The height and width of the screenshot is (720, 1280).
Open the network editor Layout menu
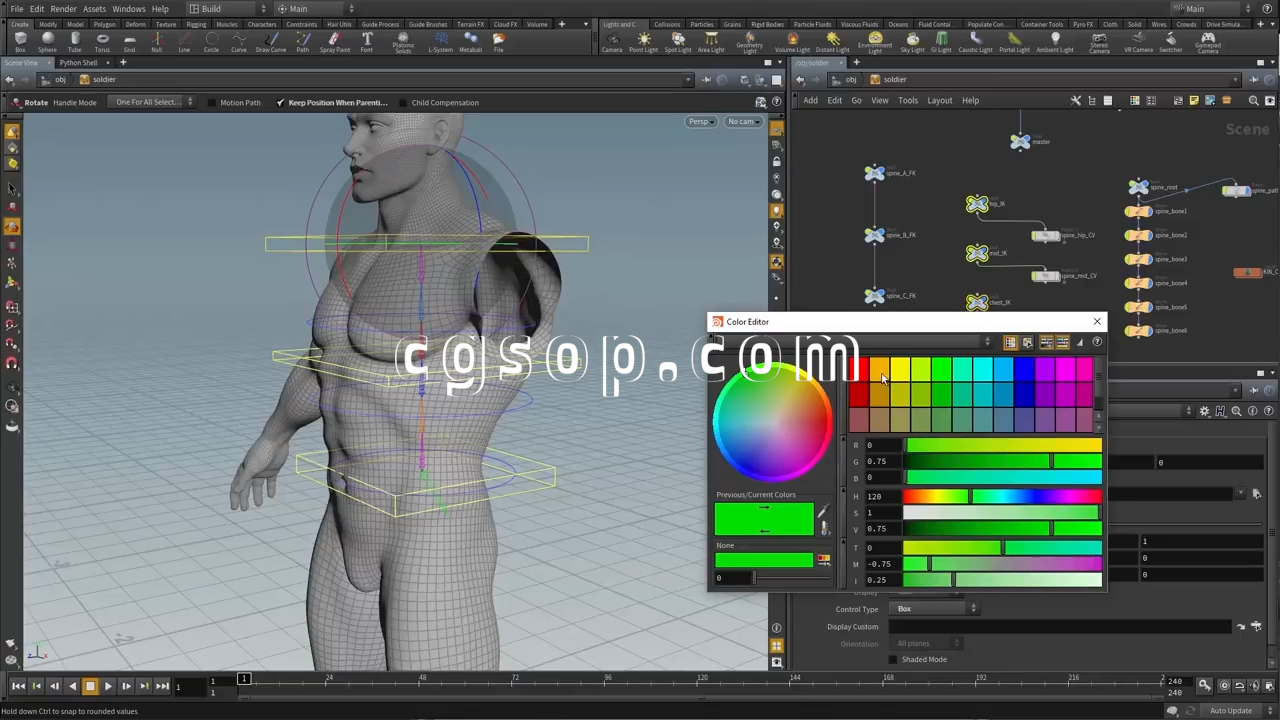click(939, 100)
